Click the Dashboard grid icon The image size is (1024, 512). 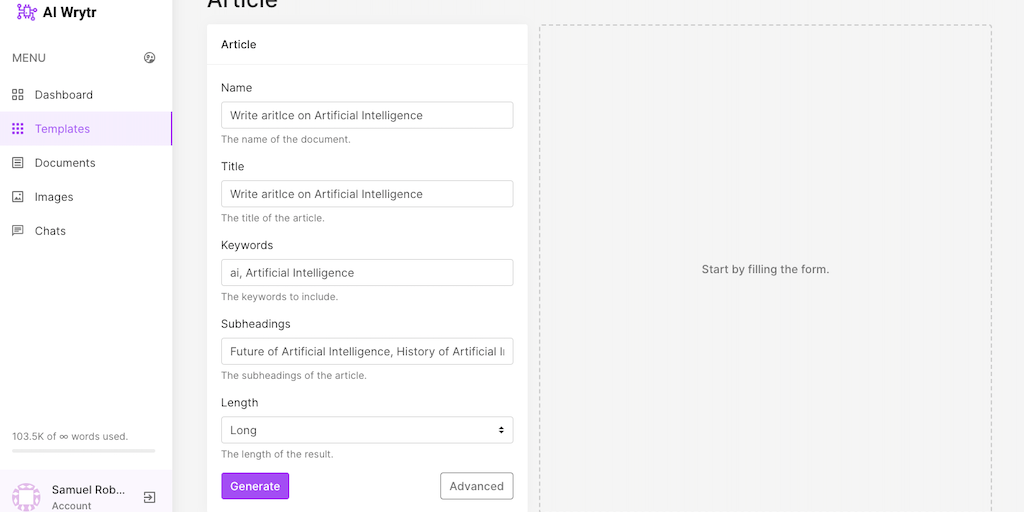coord(18,95)
